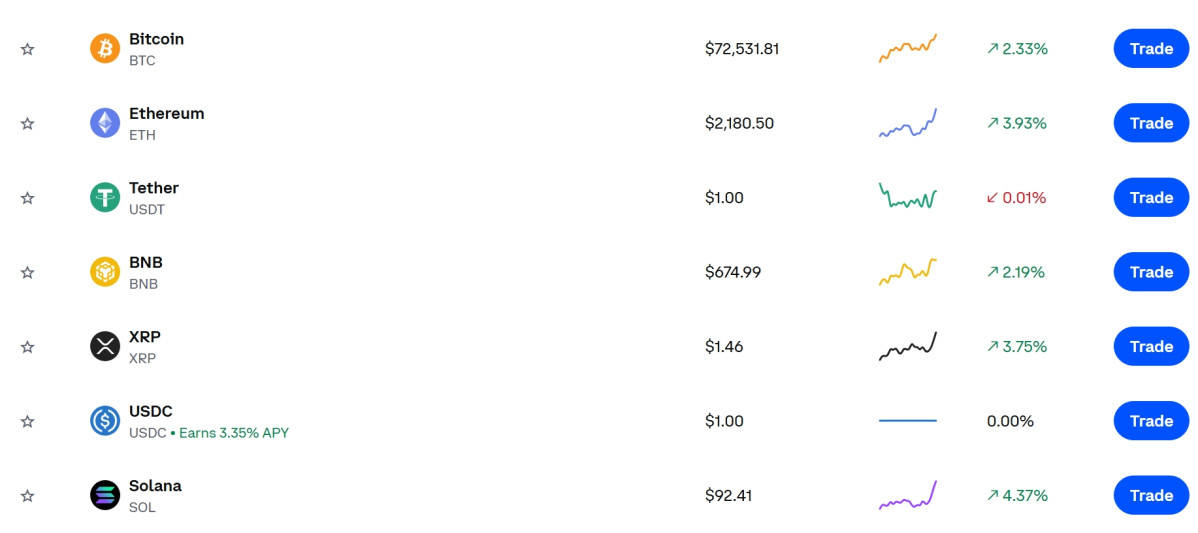Click the Solana logo icon
The width and height of the screenshot is (1198, 533).
105,495
